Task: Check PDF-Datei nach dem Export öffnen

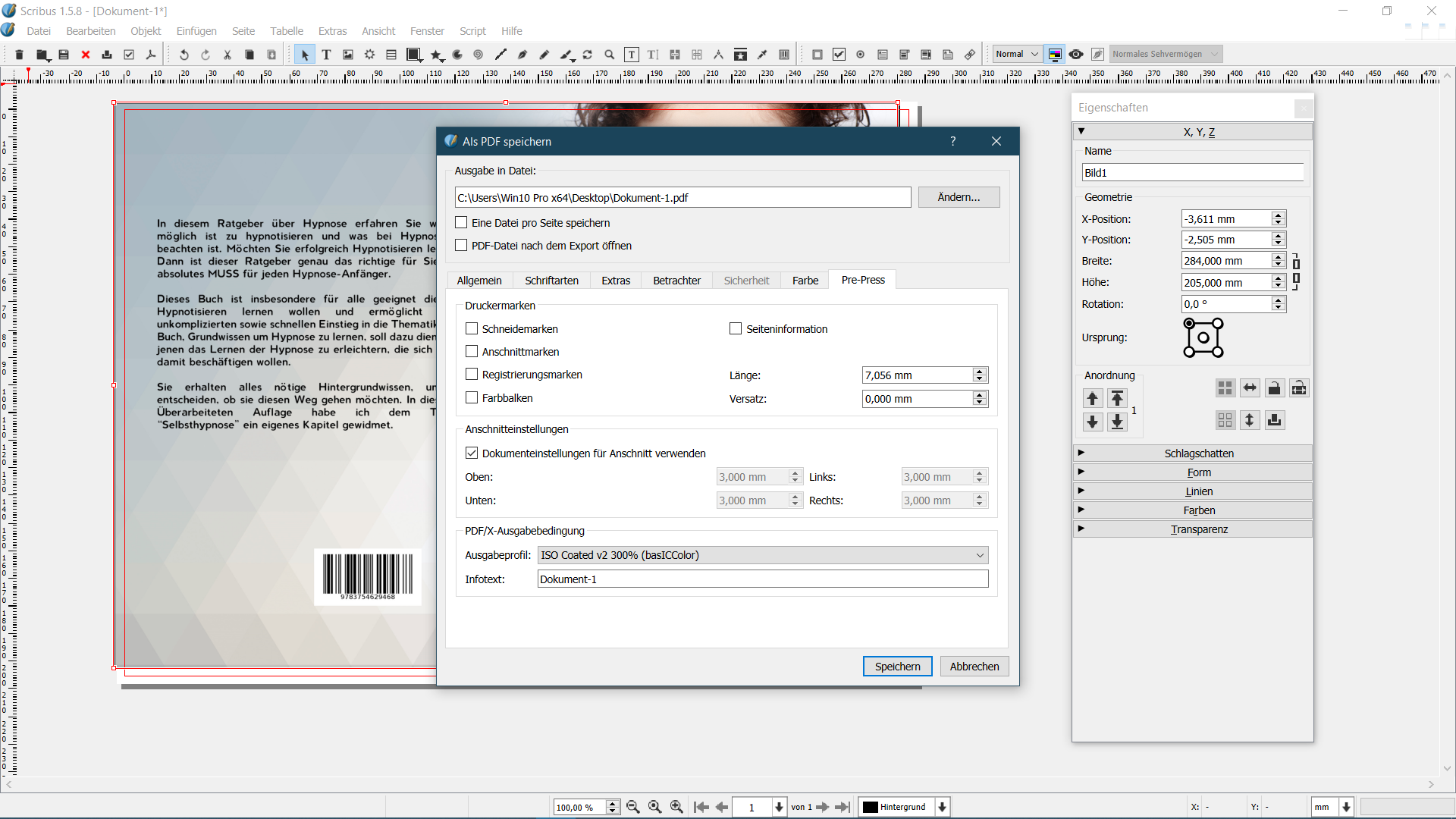Action: pyautogui.click(x=461, y=246)
